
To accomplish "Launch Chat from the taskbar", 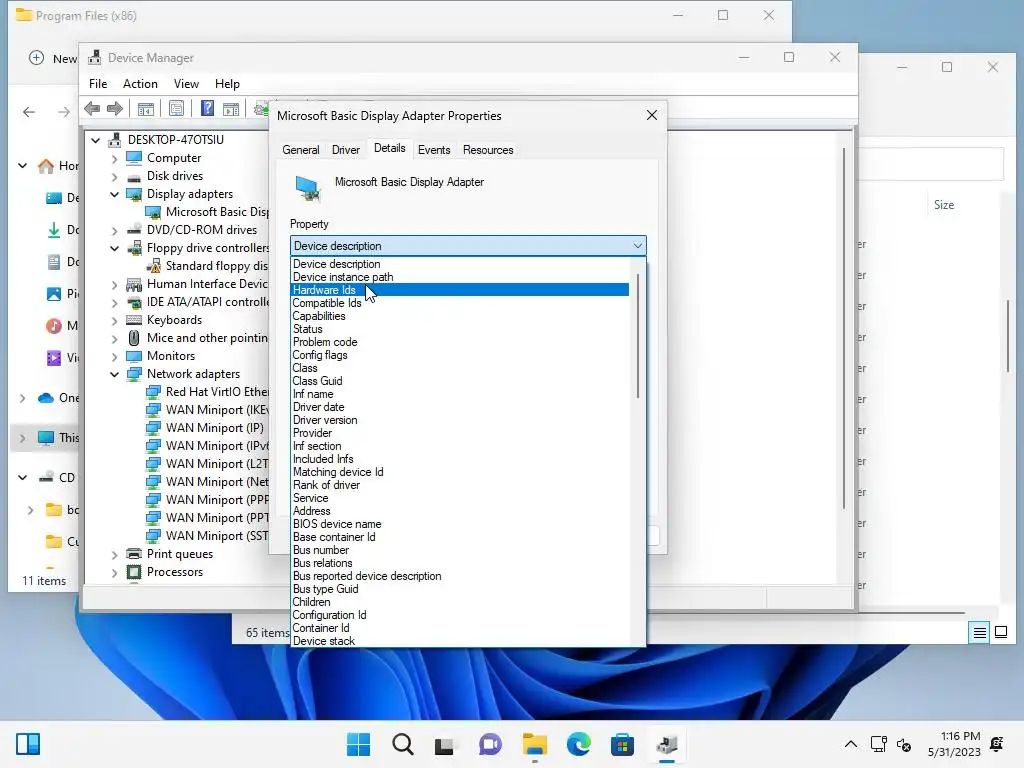I will pos(490,744).
